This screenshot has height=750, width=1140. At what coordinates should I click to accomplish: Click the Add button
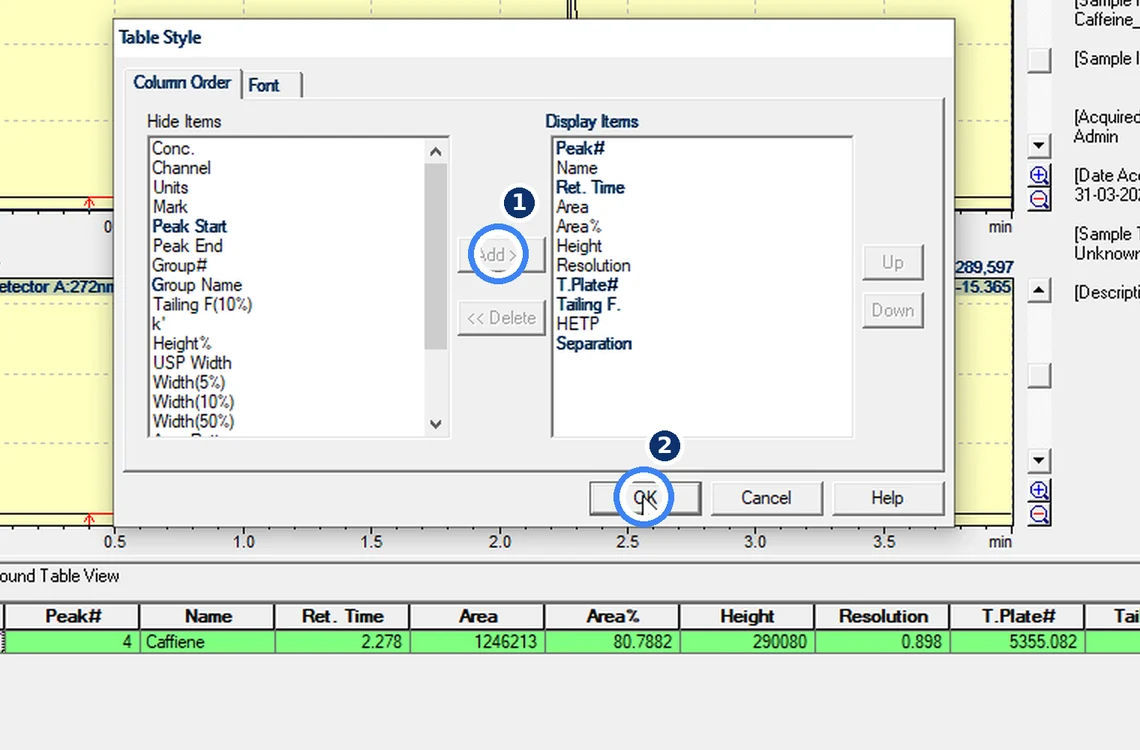pos(502,255)
